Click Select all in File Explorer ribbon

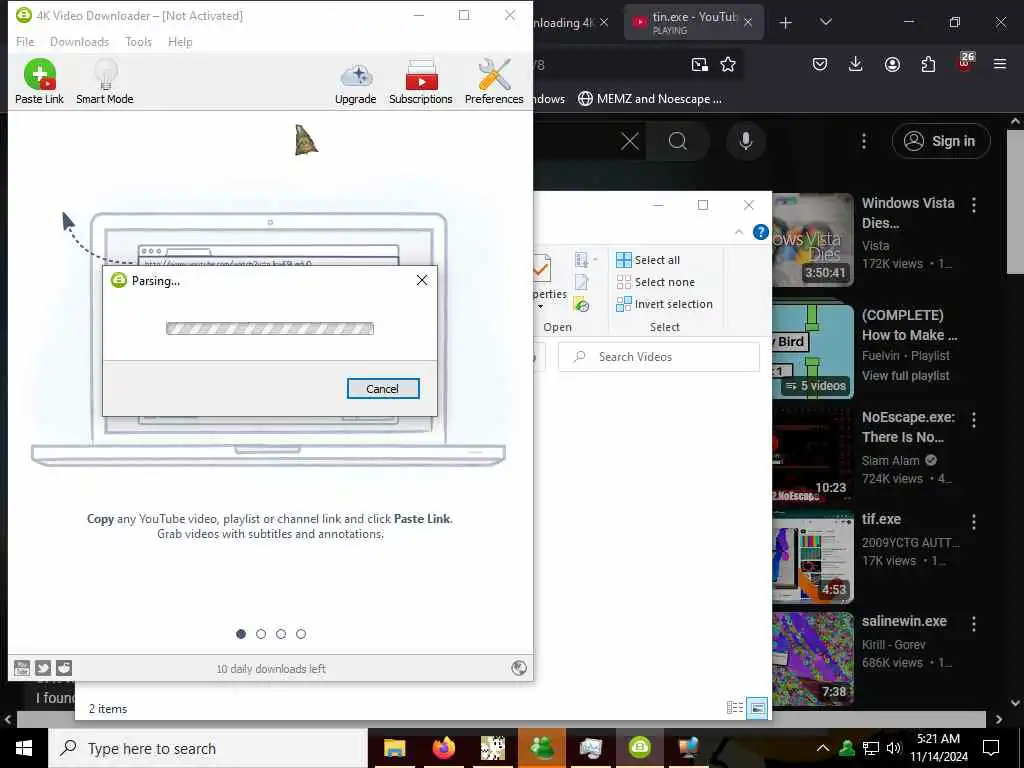[648, 260]
